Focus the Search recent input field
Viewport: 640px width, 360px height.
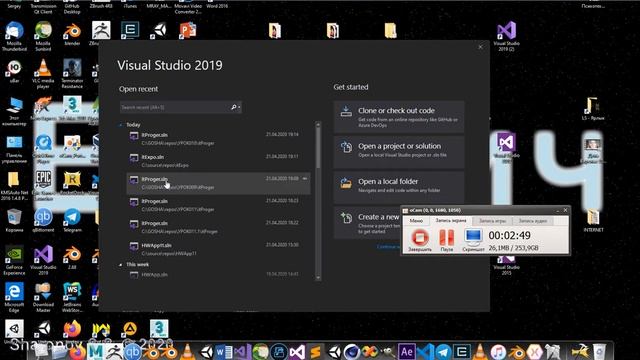tap(175, 107)
